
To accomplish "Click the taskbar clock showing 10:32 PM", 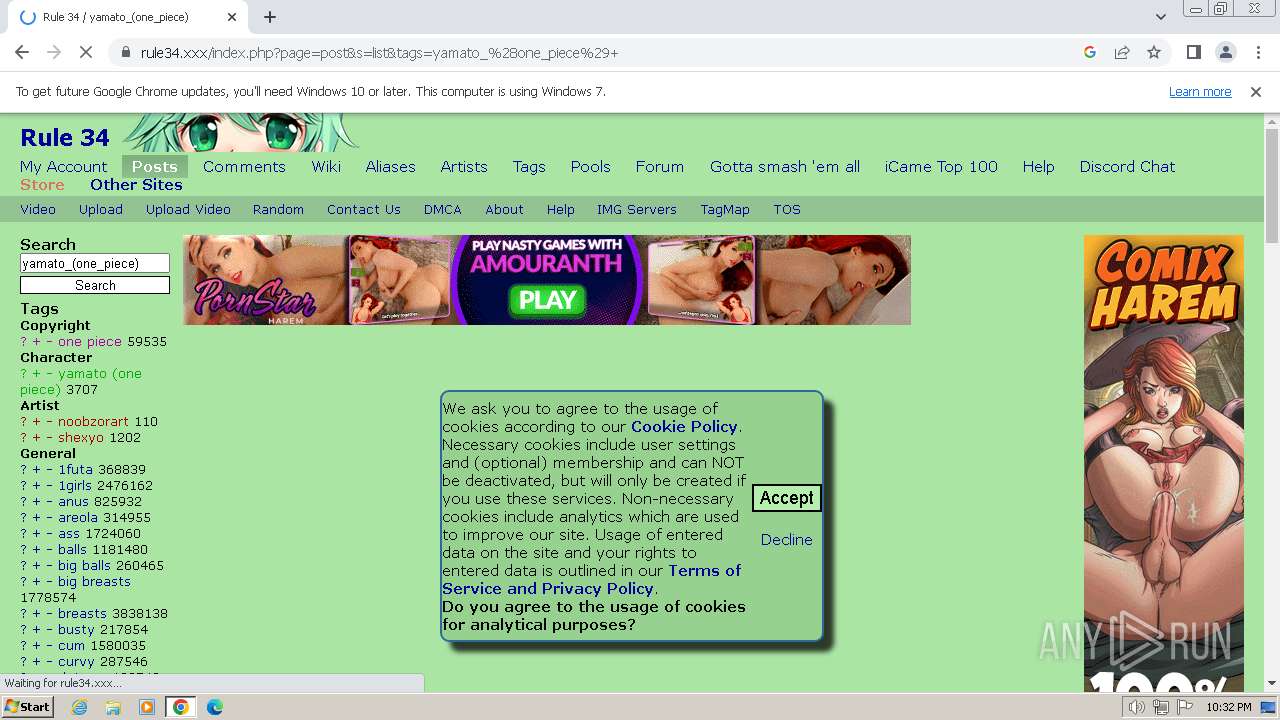I will (x=1229, y=707).
